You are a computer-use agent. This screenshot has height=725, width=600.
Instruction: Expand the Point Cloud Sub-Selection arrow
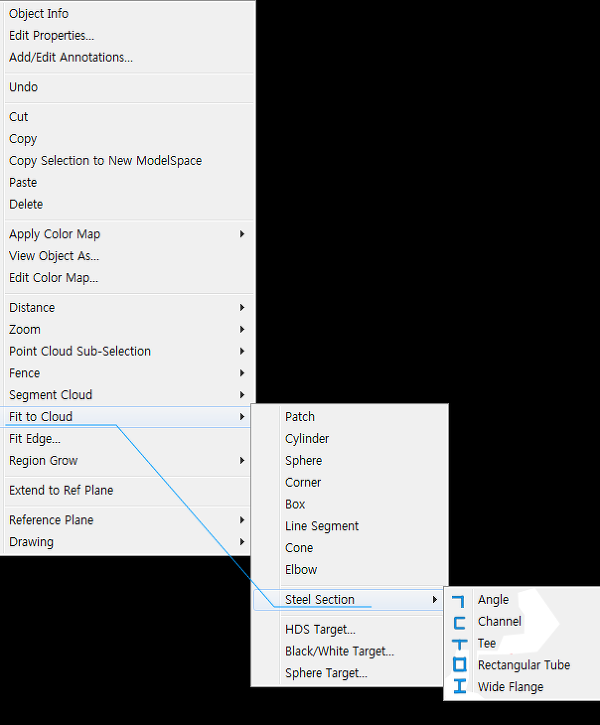click(x=242, y=351)
